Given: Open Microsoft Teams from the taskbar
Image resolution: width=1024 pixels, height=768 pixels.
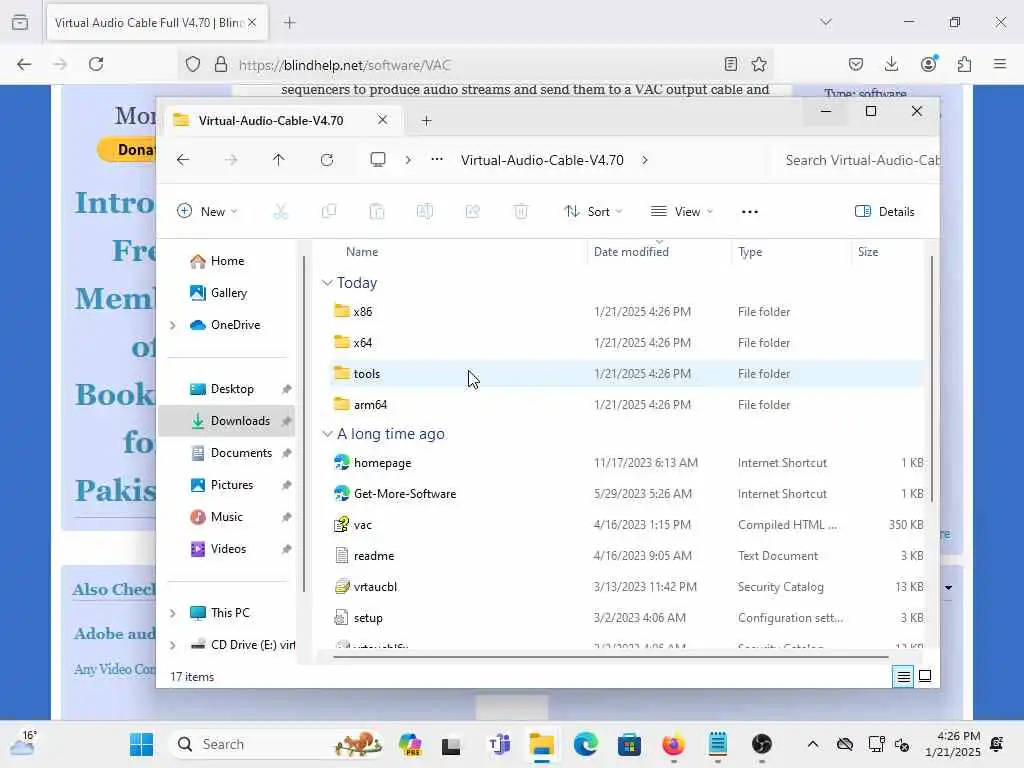Looking at the screenshot, I should tap(500, 744).
